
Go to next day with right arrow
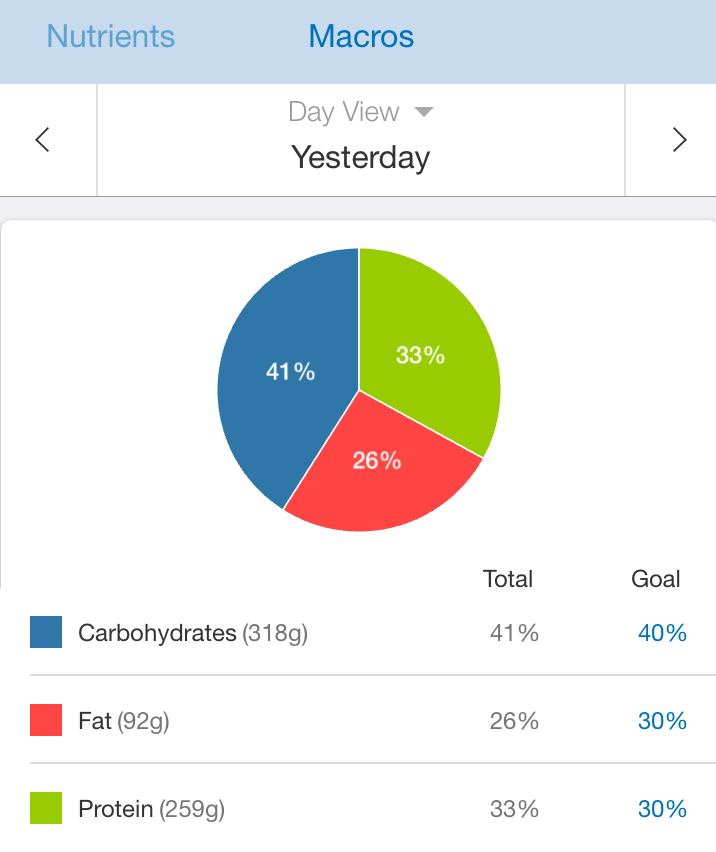[x=679, y=140]
